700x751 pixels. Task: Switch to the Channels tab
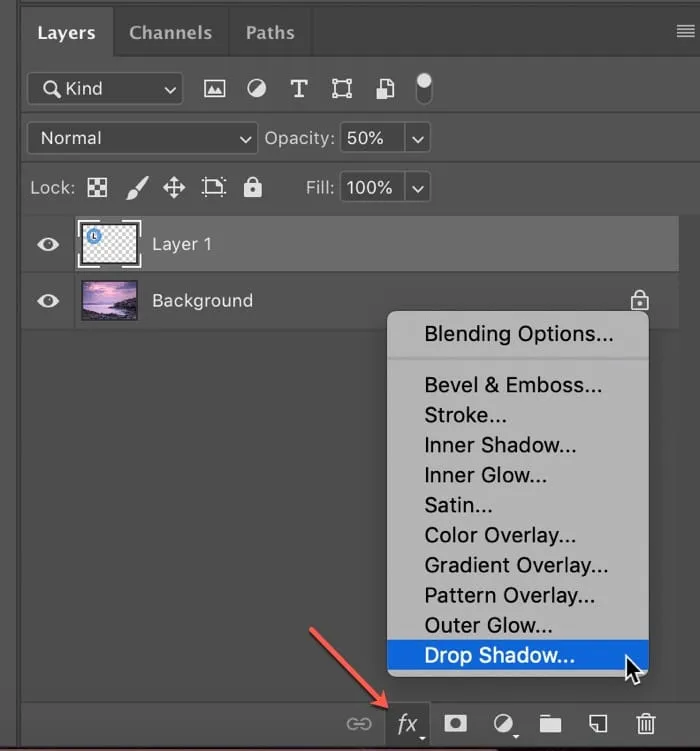tap(171, 33)
